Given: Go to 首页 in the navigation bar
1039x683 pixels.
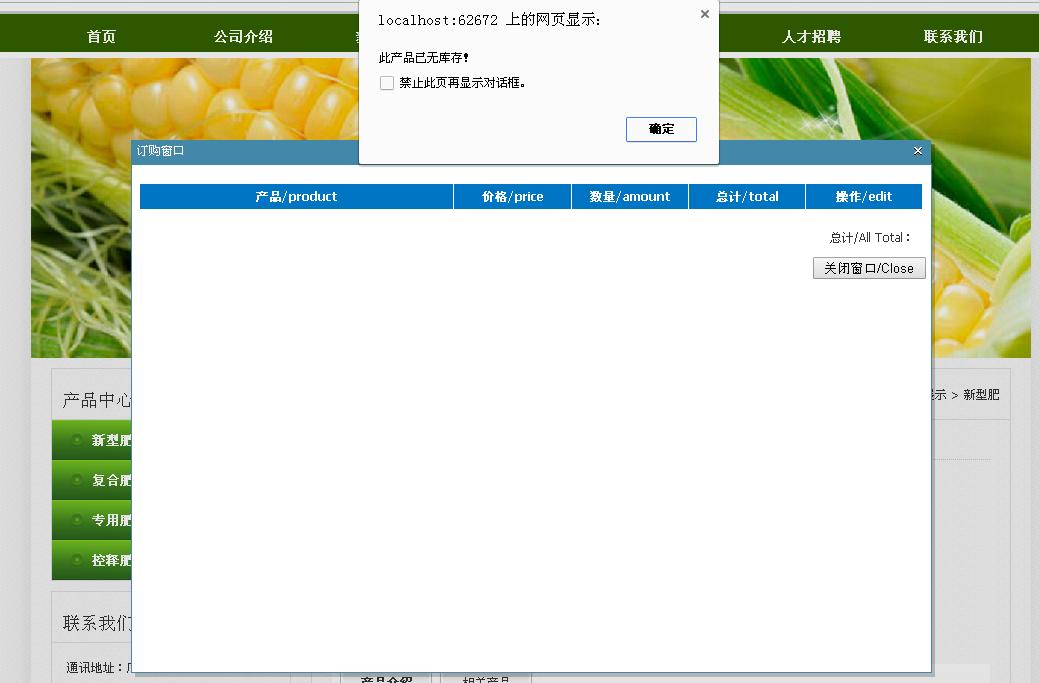Looking at the screenshot, I should click(101, 37).
